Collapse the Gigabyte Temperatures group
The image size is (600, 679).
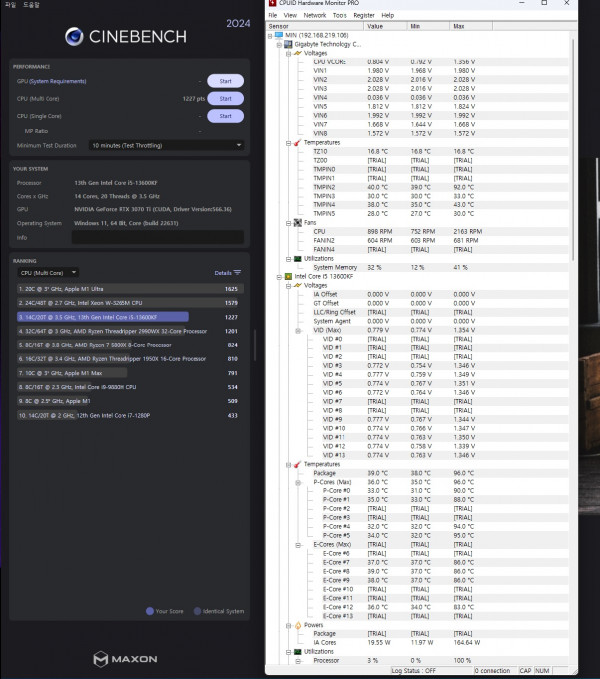(x=289, y=143)
